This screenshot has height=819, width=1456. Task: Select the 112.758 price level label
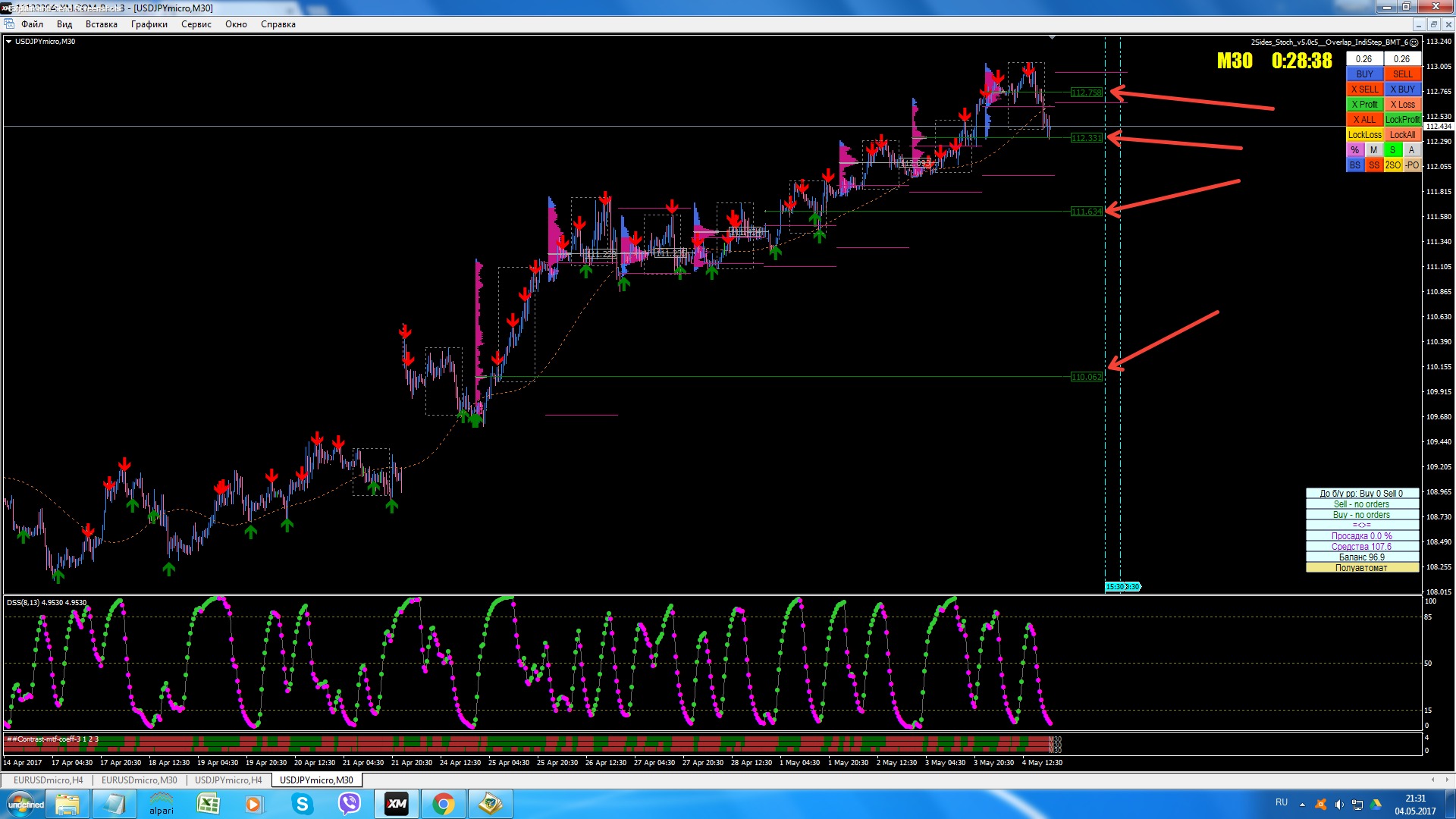pos(1086,93)
